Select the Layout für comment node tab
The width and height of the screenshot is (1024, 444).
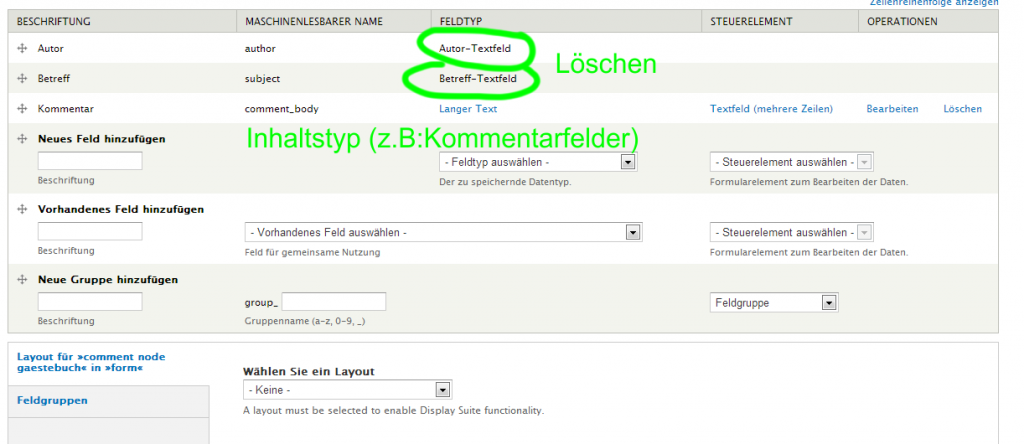(91, 362)
